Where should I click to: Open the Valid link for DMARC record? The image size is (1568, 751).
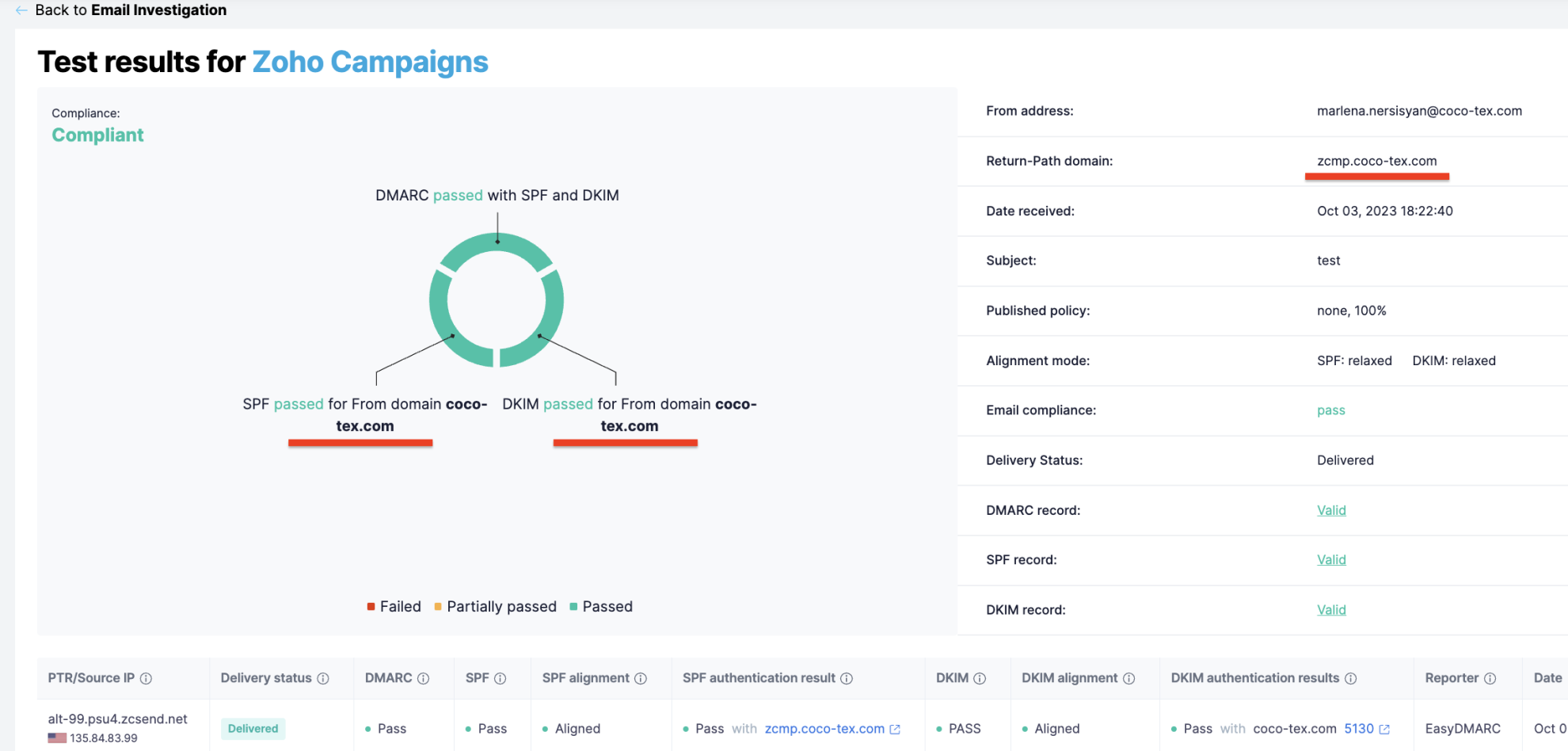[1331, 510]
